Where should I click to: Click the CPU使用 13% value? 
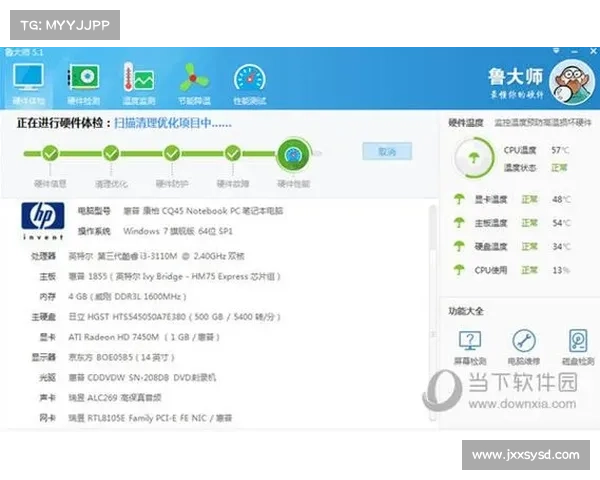(x=561, y=270)
